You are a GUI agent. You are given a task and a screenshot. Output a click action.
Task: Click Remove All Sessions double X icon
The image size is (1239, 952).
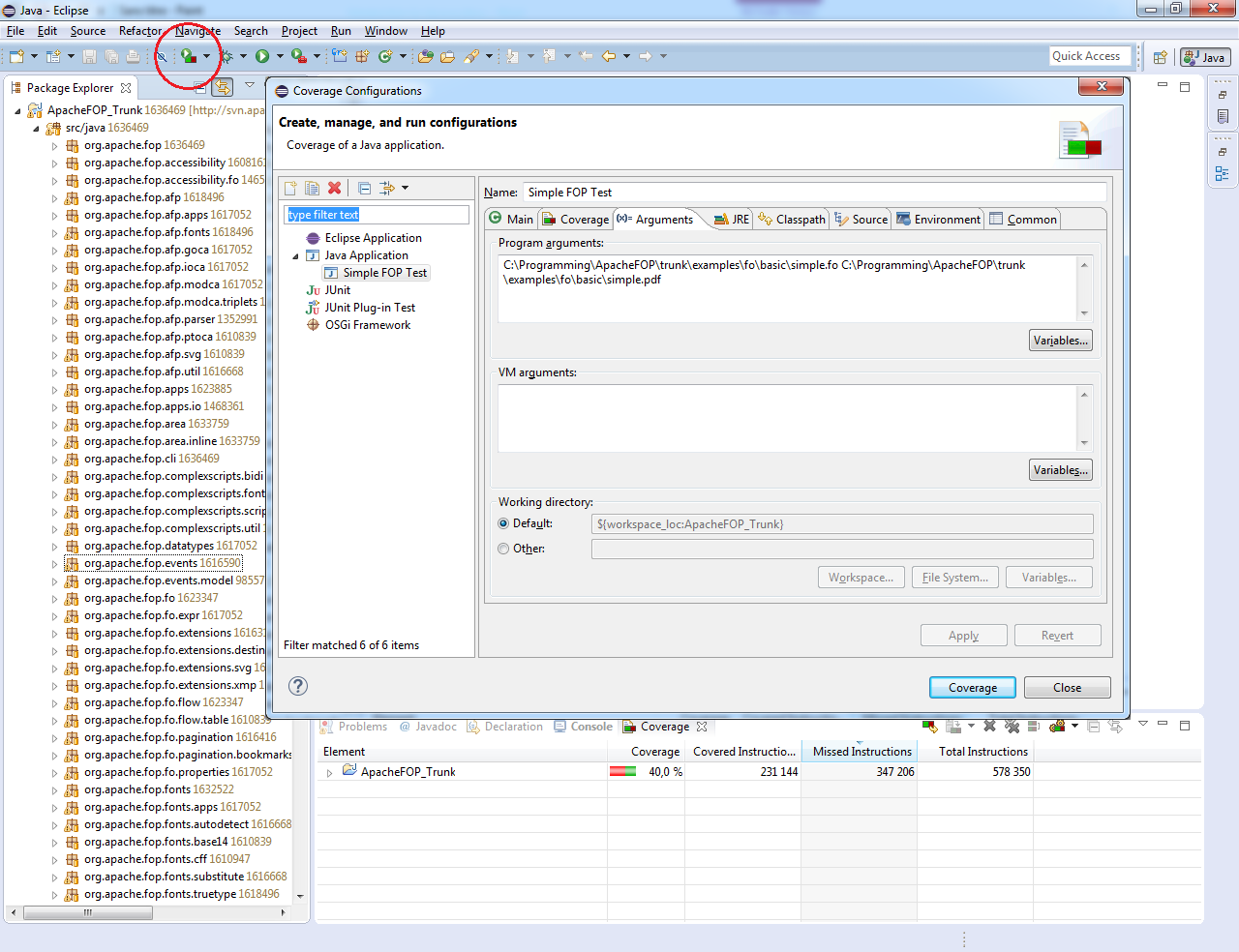tap(1012, 726)
